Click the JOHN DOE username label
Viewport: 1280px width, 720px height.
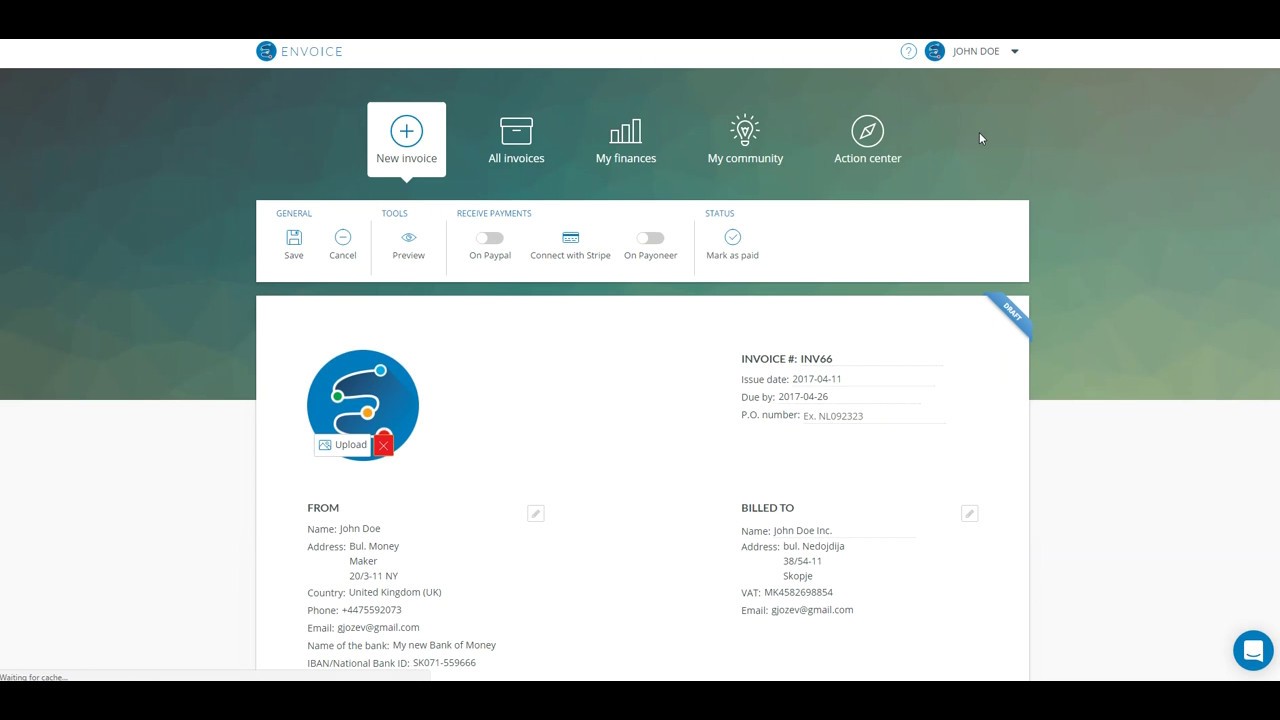click(976, 51)
